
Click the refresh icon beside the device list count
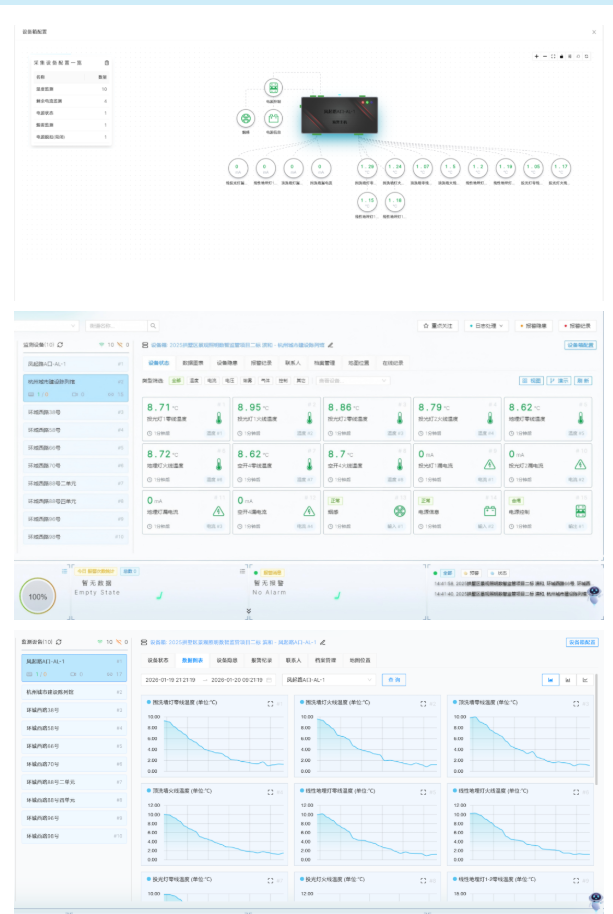60,345
